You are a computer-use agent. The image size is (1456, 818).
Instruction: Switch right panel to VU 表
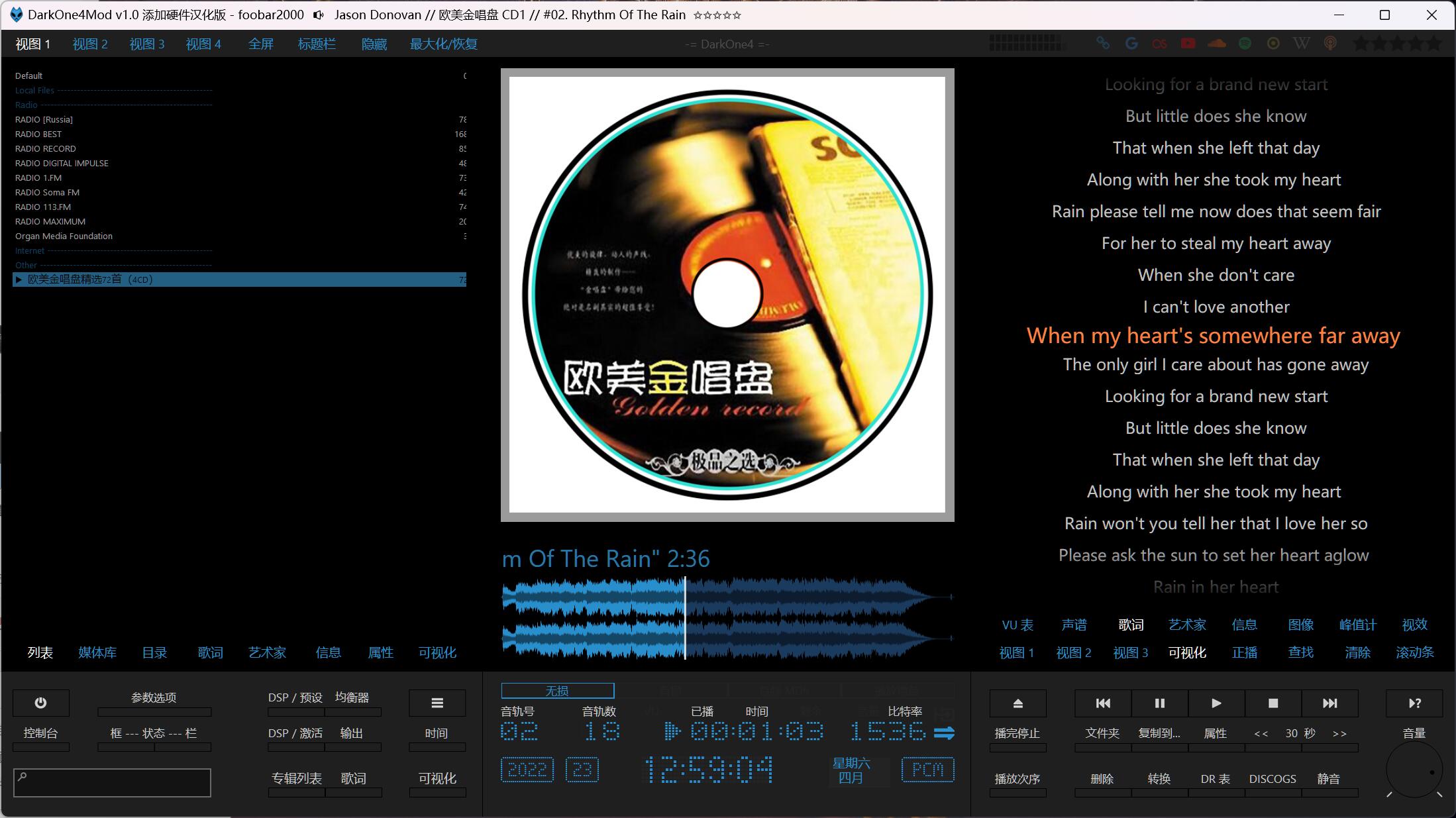coord(1017,625)
